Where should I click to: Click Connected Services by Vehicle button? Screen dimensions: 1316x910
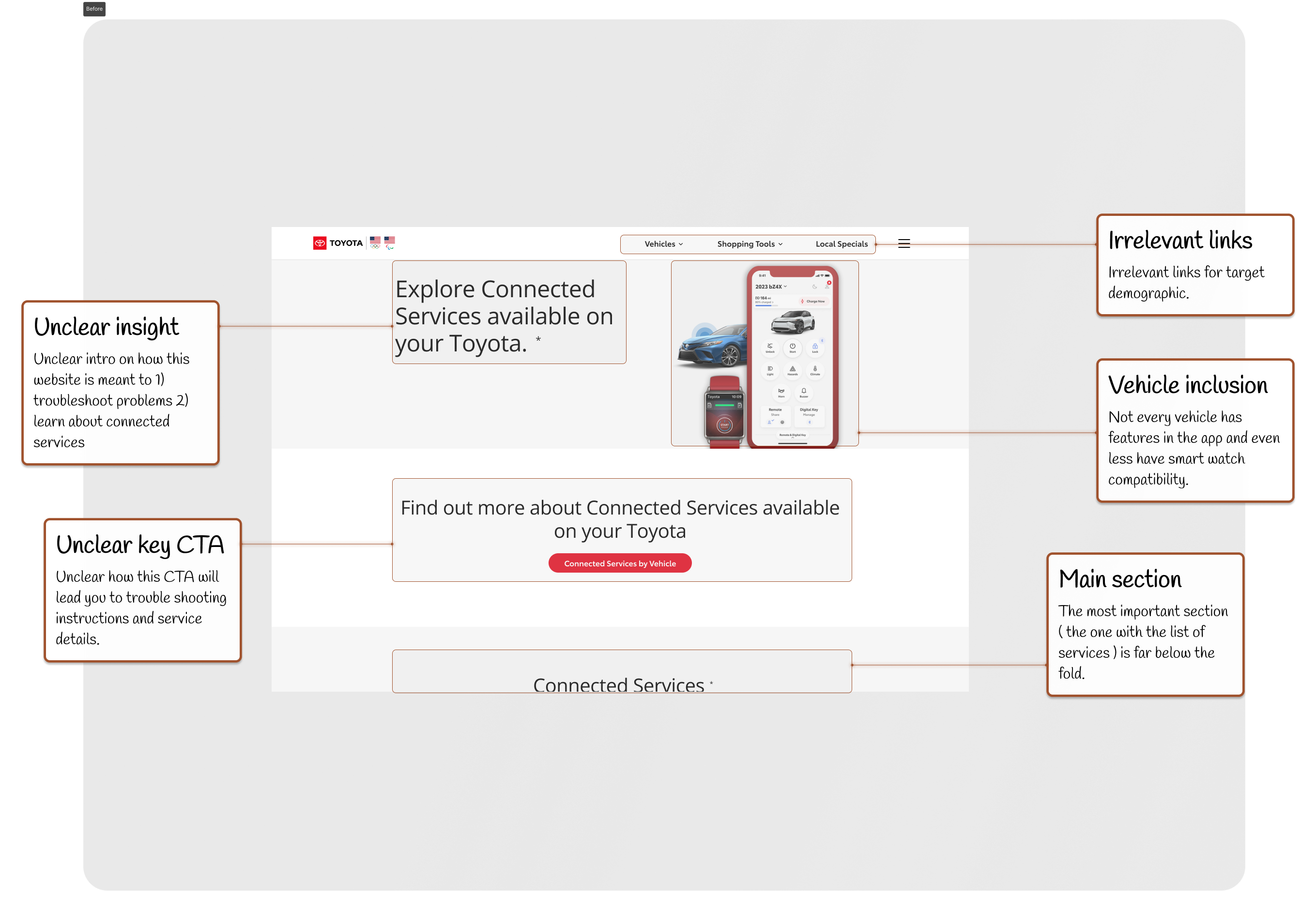(x=619, y=563)
